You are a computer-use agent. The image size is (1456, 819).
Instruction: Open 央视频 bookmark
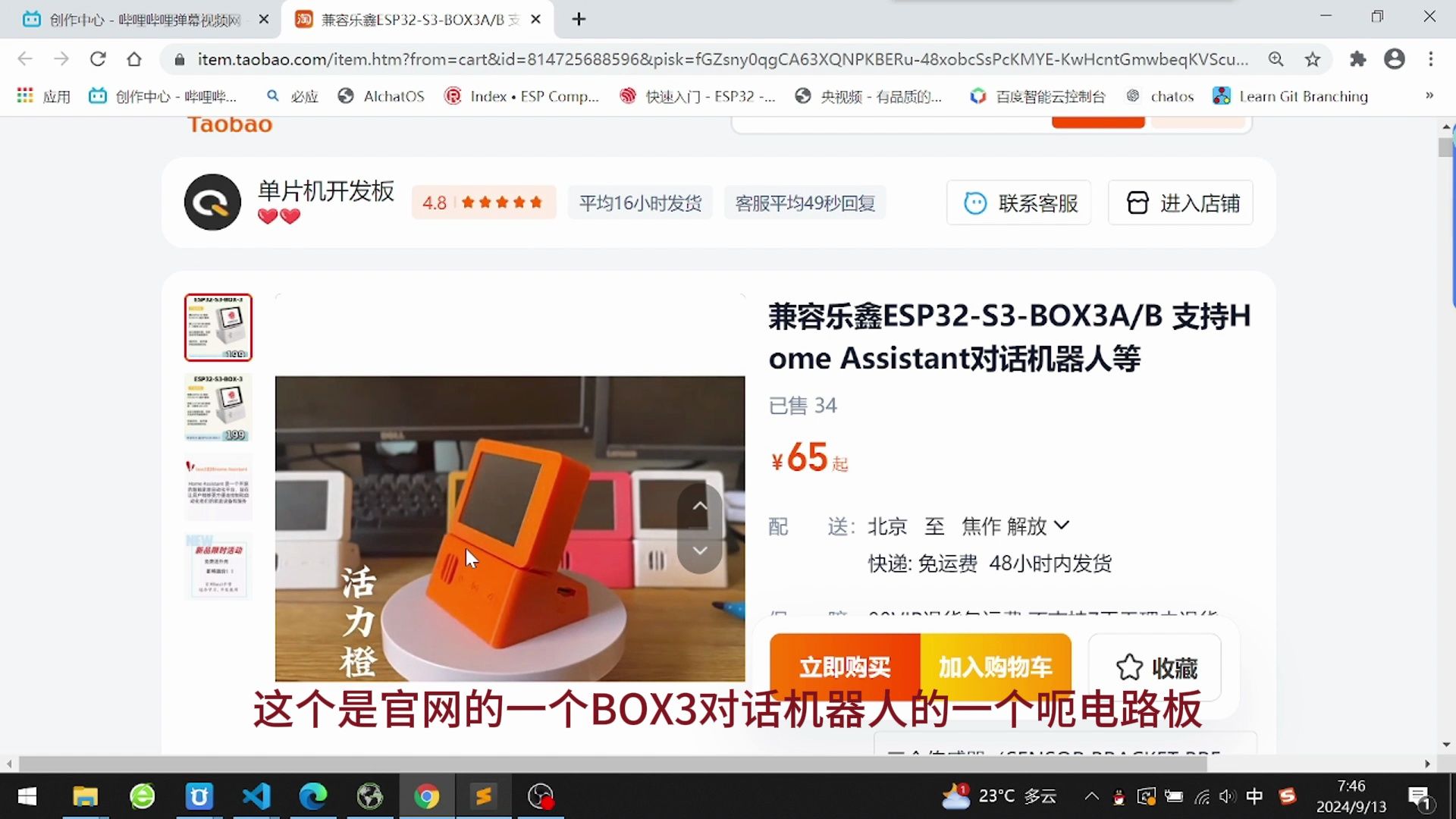(868, 96)
